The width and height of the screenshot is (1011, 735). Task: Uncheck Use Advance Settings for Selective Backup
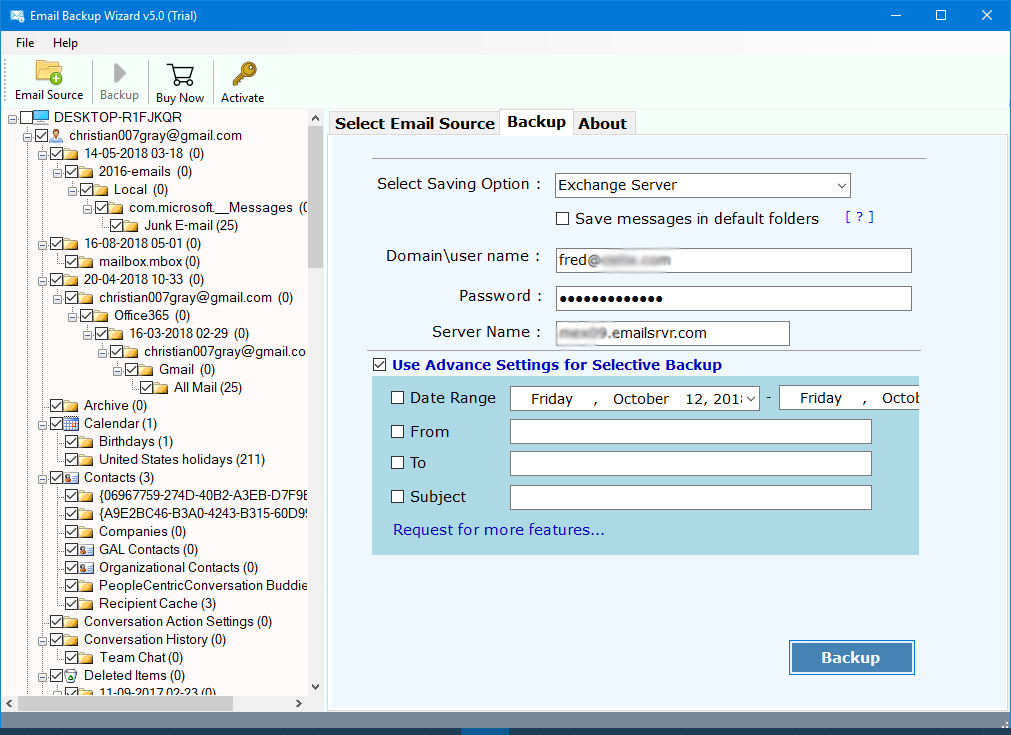(x=379, y=365)
